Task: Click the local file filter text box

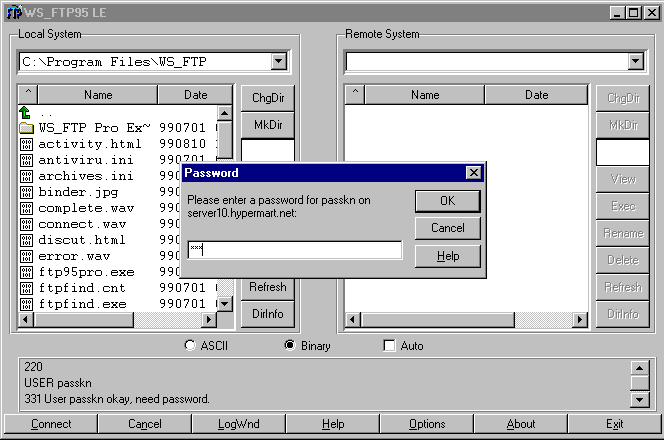Action: [x=268, y=150]
